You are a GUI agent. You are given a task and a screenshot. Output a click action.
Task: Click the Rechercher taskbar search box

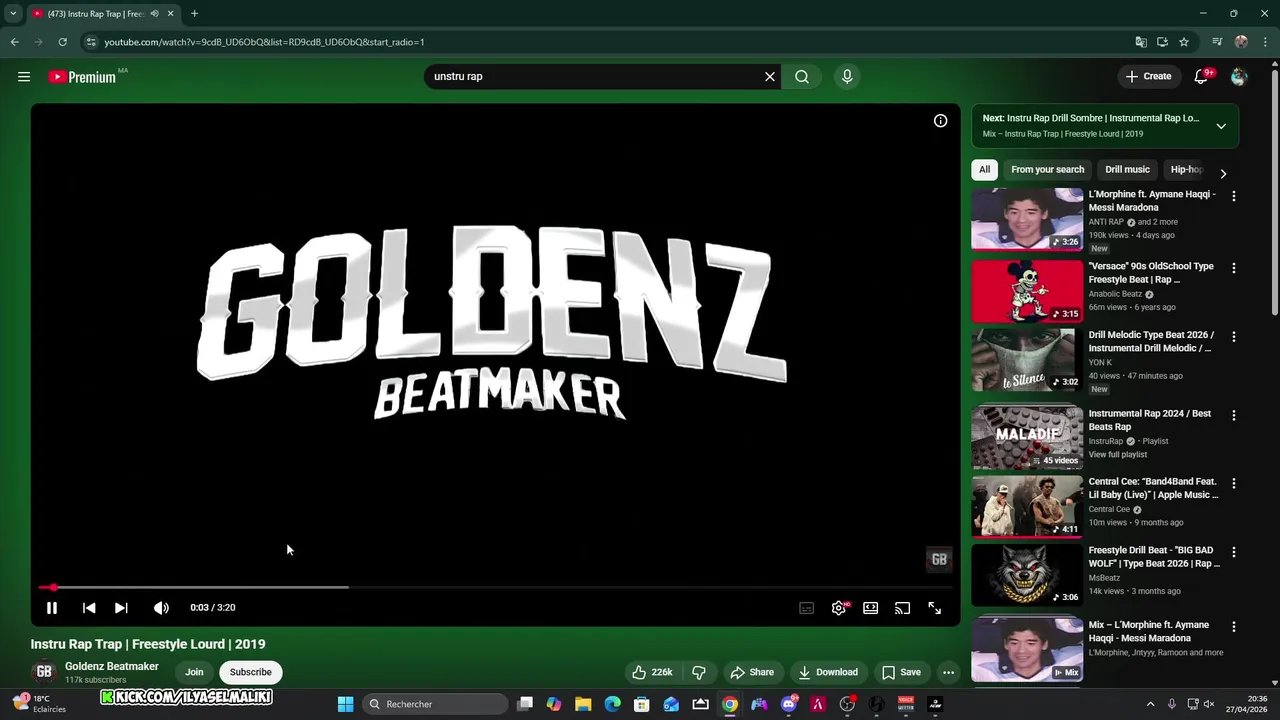coord(435,704)
